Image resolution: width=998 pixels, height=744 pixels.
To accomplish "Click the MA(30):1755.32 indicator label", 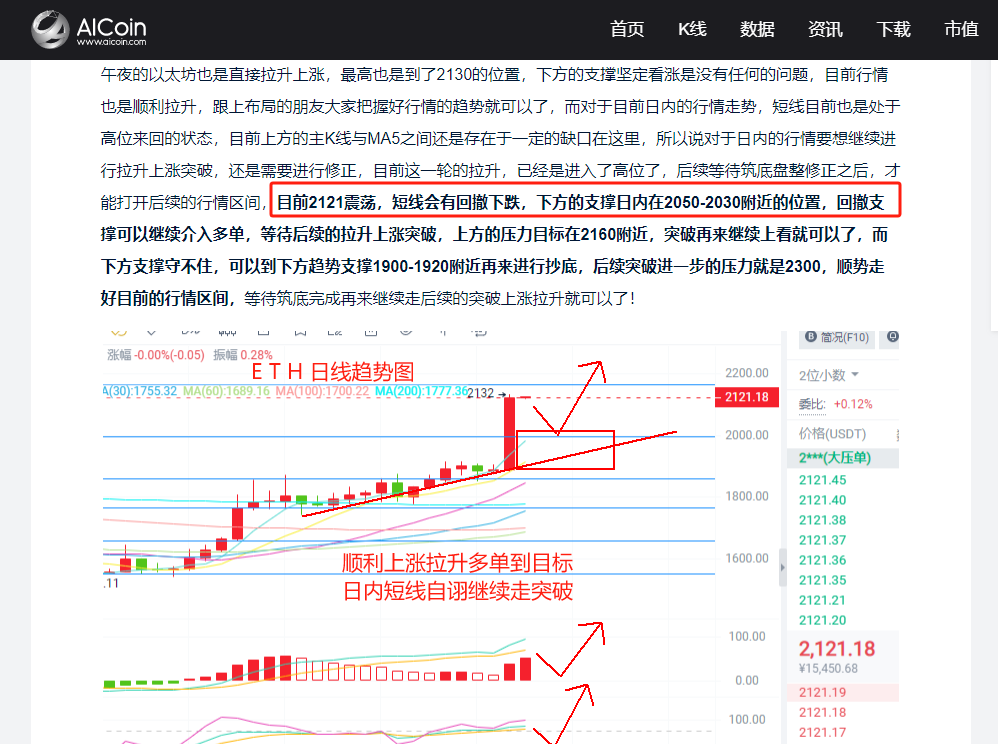I will pos(140,391).
